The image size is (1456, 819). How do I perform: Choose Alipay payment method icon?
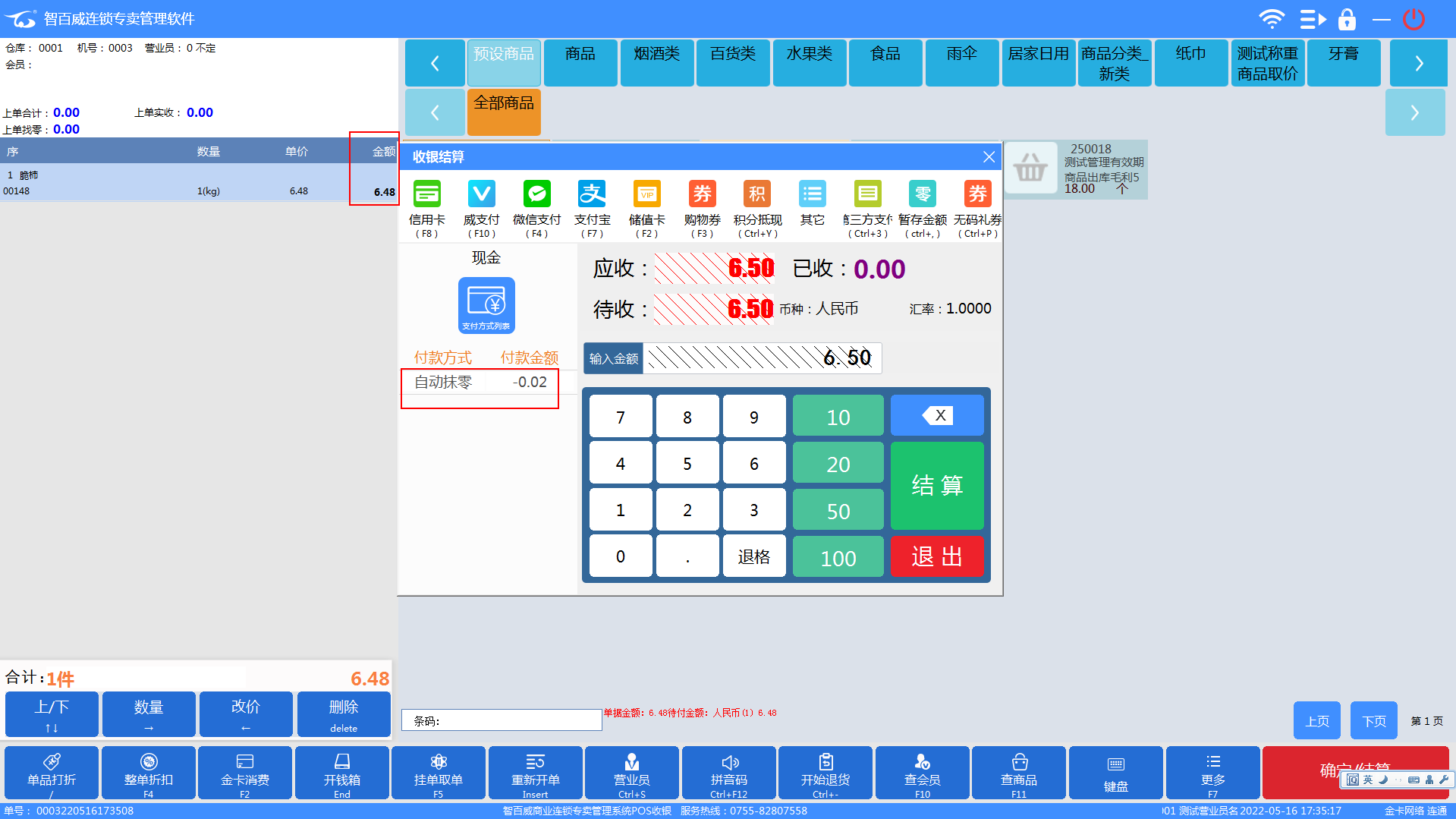592,194
